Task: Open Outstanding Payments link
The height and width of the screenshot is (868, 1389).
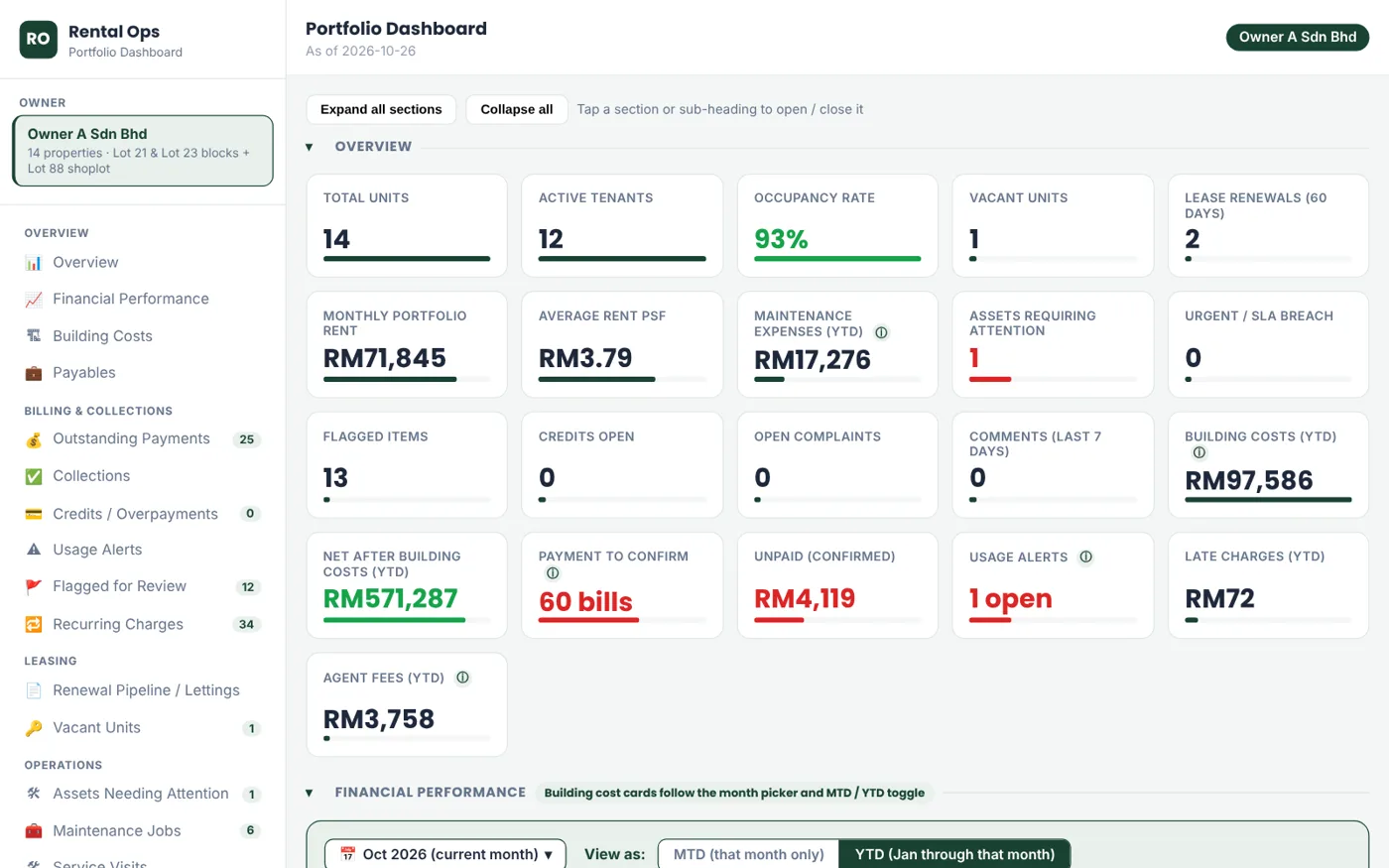Action: [x=143, y=439]
